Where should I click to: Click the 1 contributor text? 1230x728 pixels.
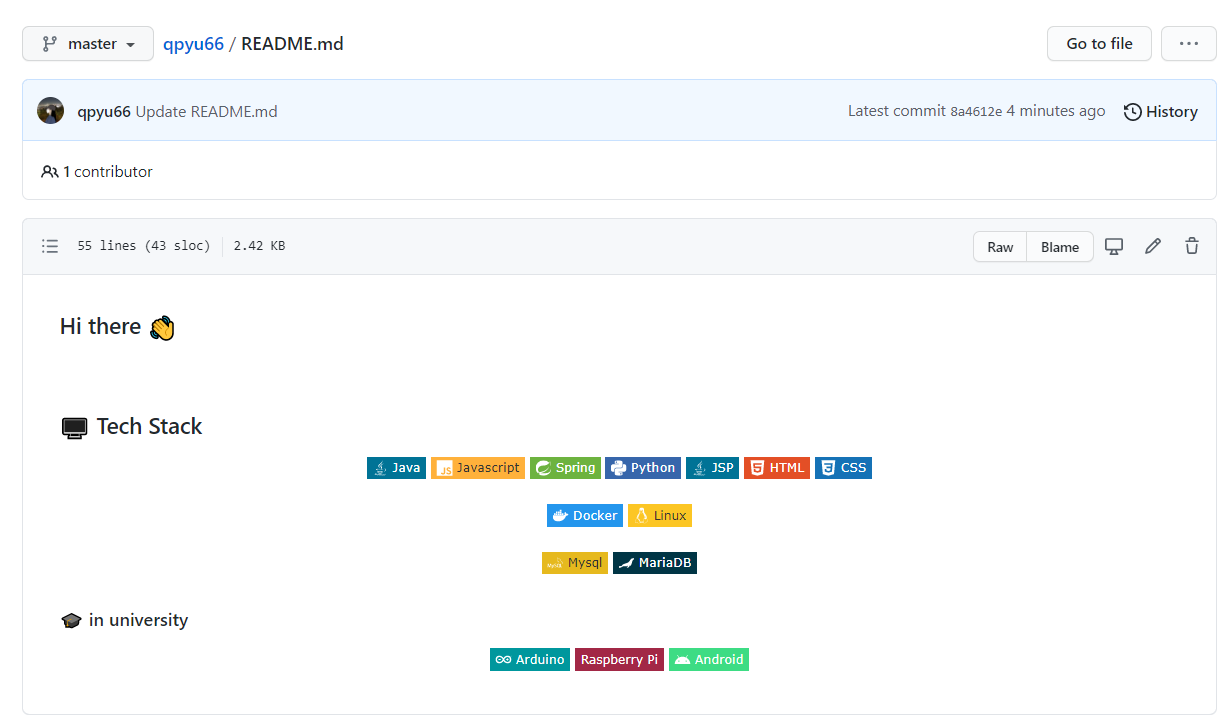108,172
